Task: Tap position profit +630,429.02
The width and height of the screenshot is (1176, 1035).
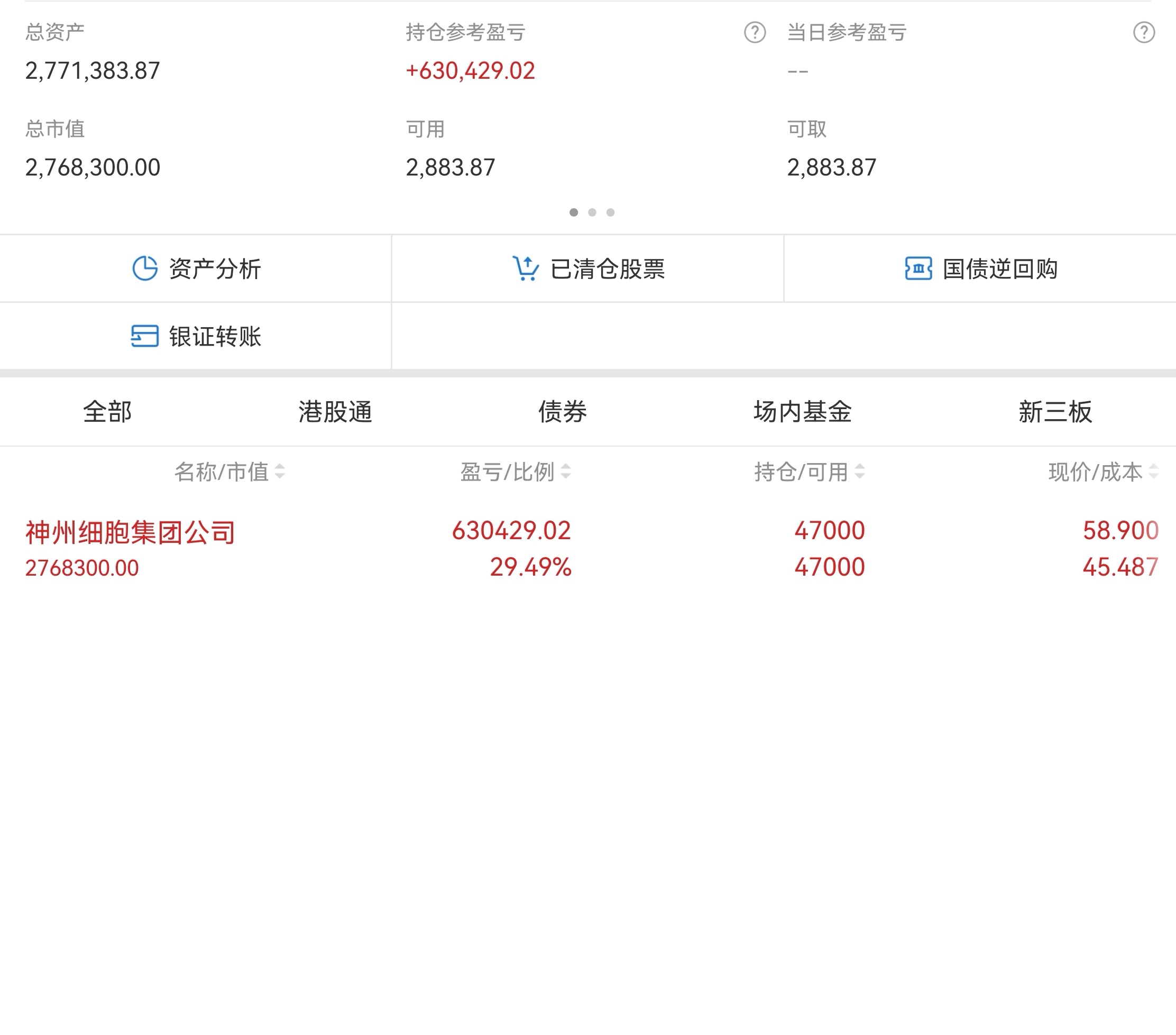Action: point(470,71)
